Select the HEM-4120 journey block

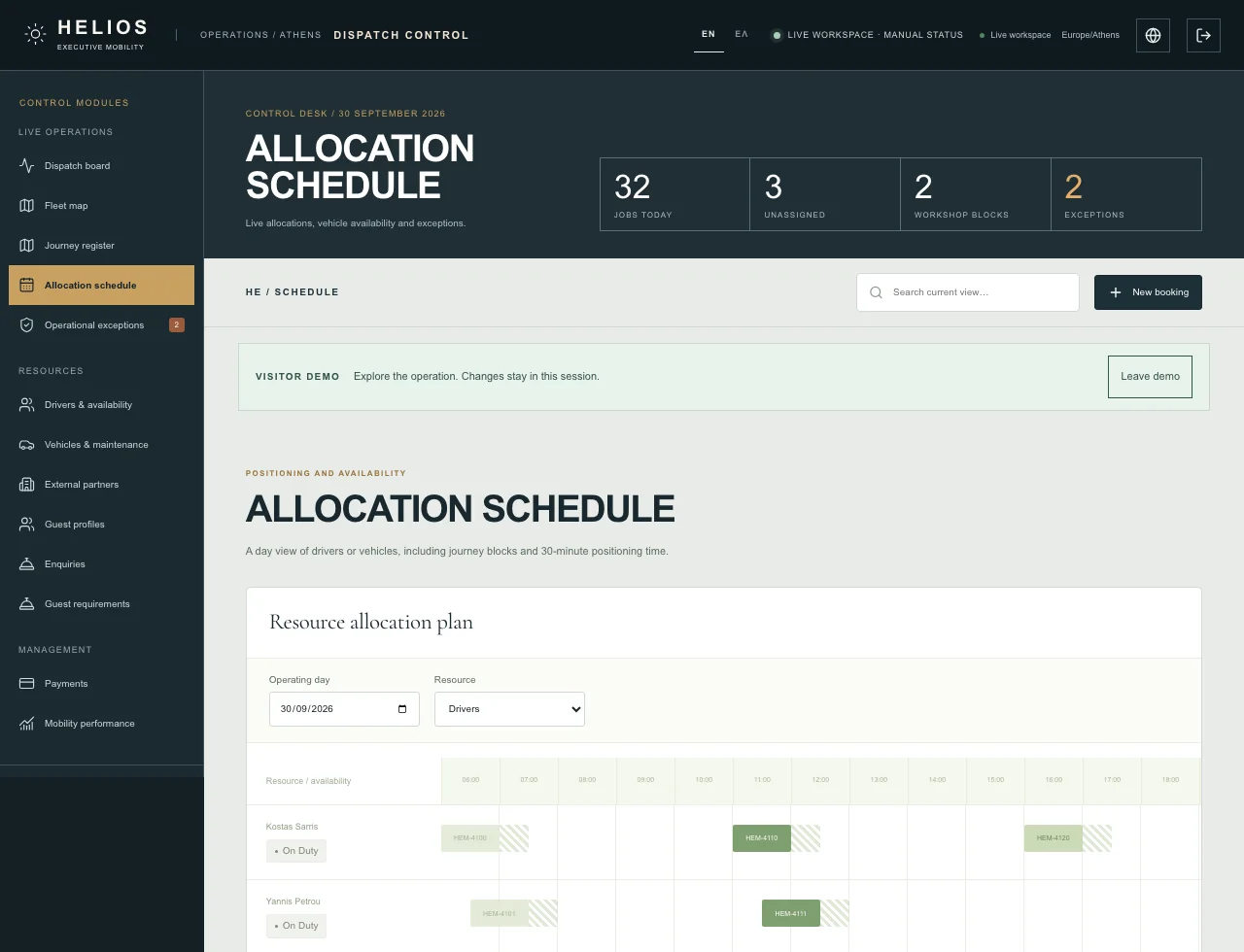1054,837
